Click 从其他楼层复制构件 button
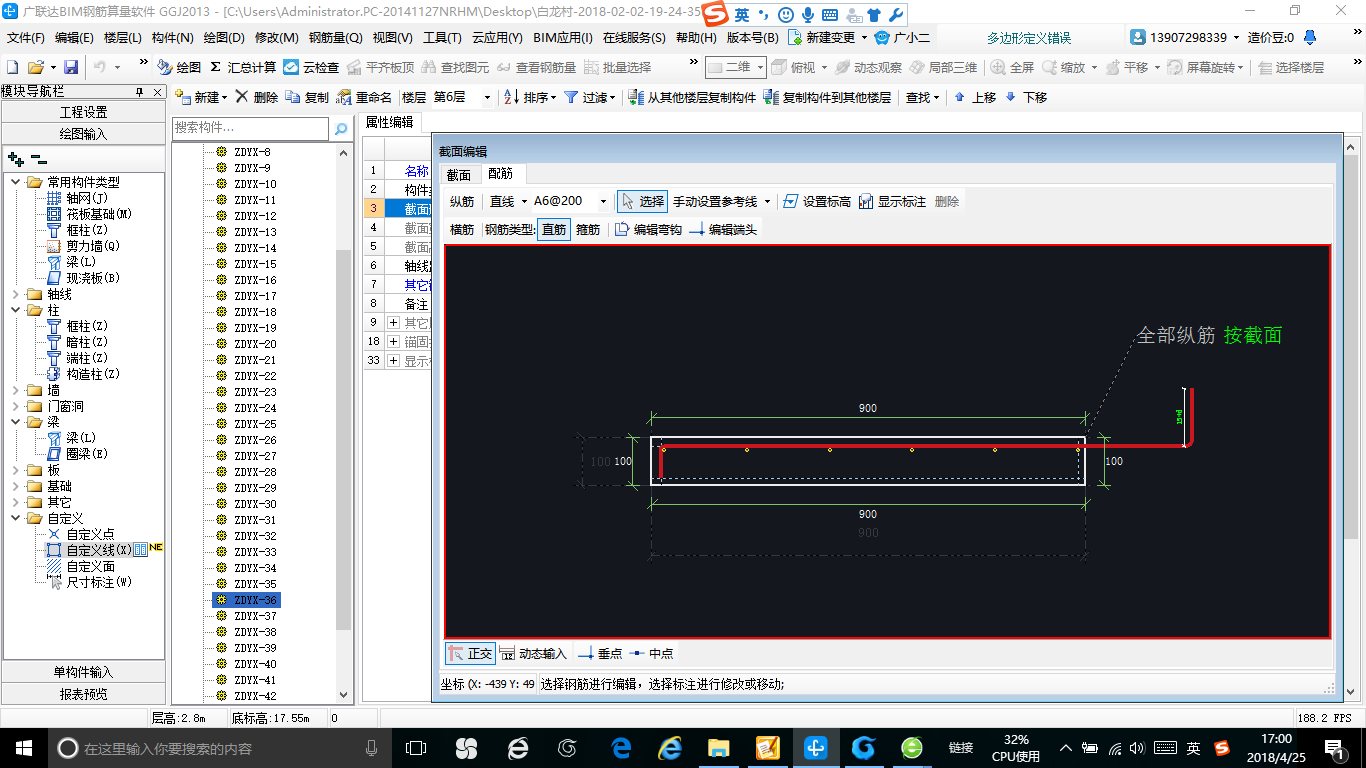The height and width of the screenshot is (768, 1366). [692, 97]
